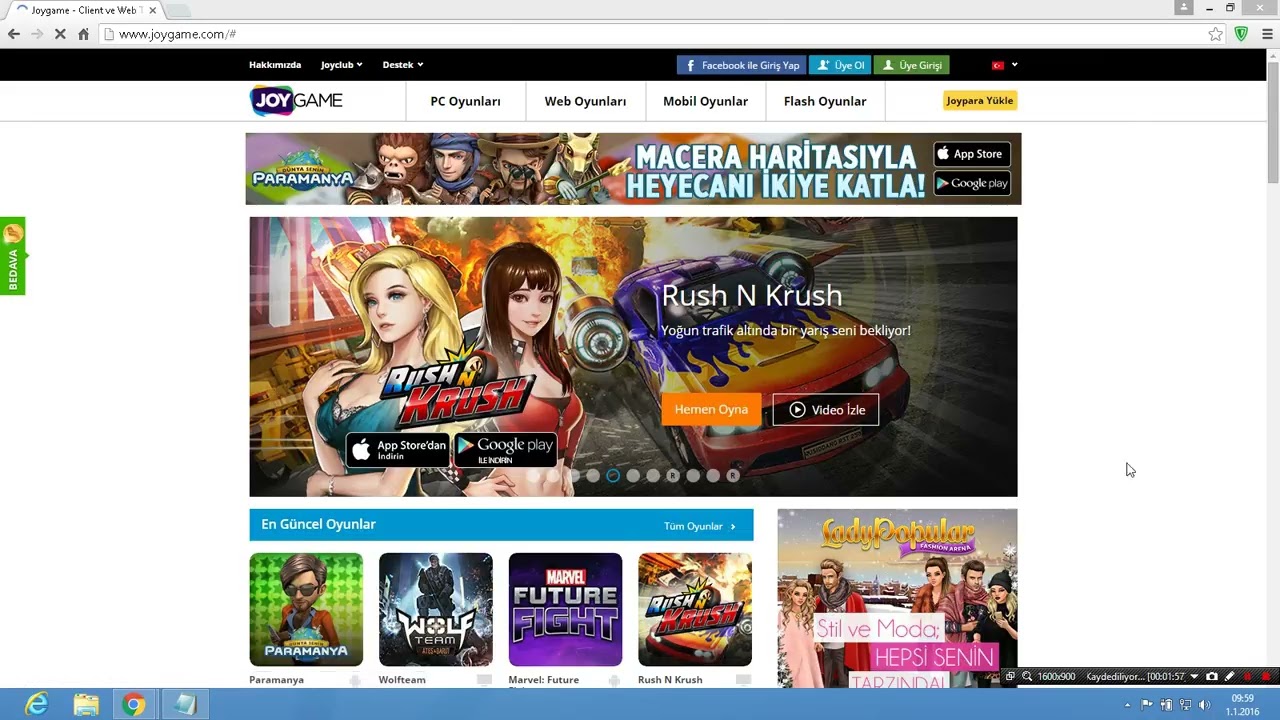
Task: Click the green BEDAVA side tab
Action: [13, 256]
